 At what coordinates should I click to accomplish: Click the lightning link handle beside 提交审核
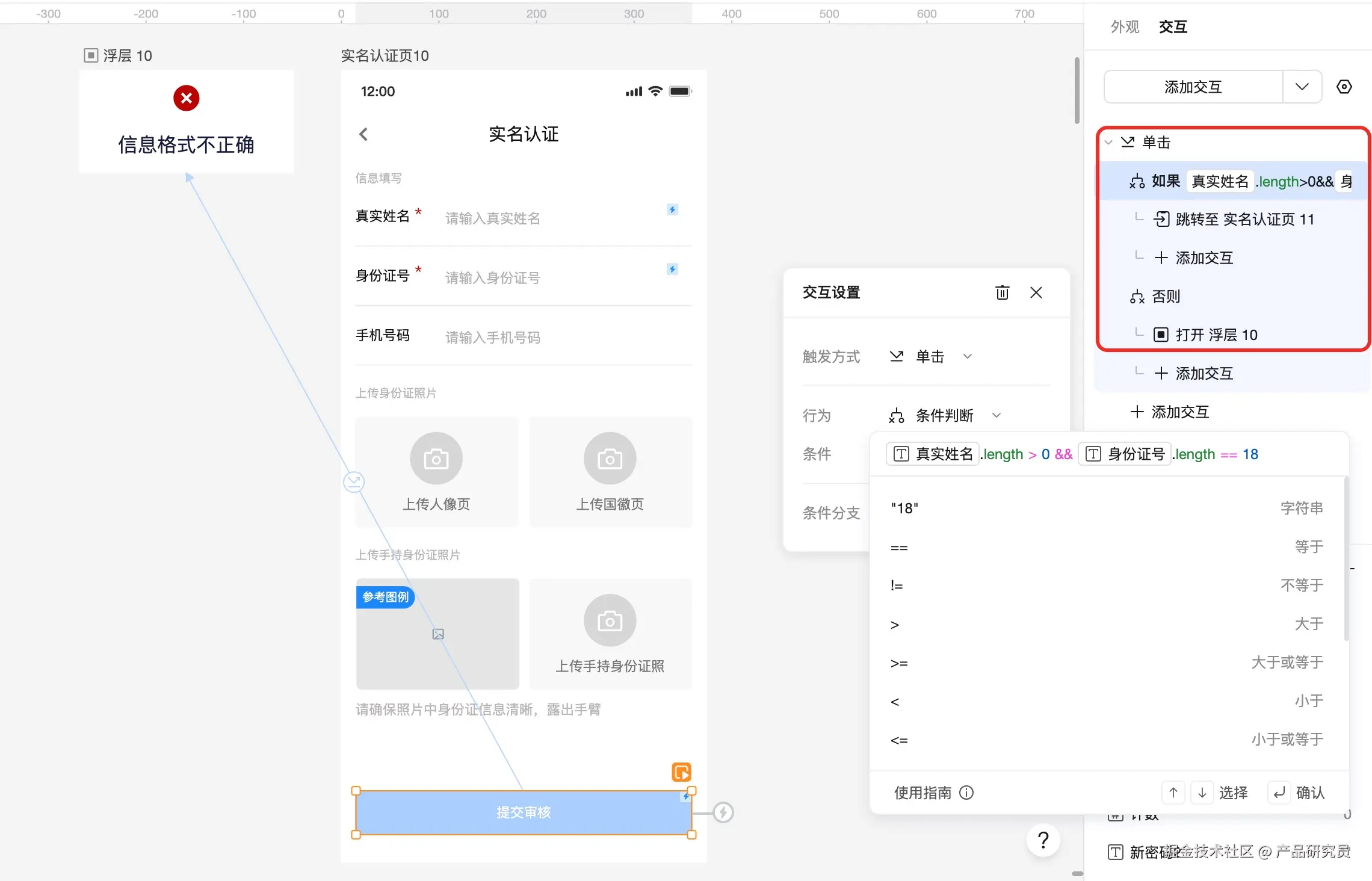[x=723, y=812]
